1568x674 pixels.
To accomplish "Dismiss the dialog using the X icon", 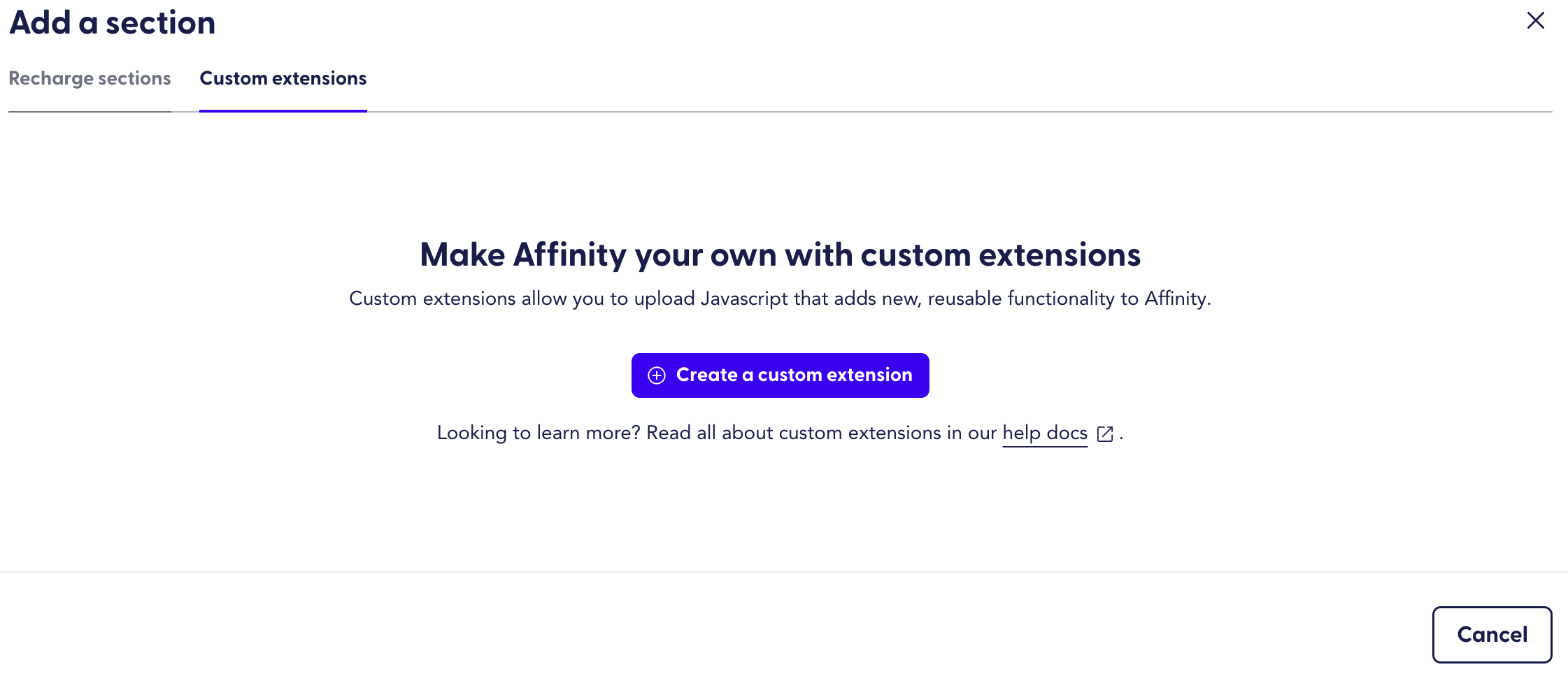I will click(1536, 21).
